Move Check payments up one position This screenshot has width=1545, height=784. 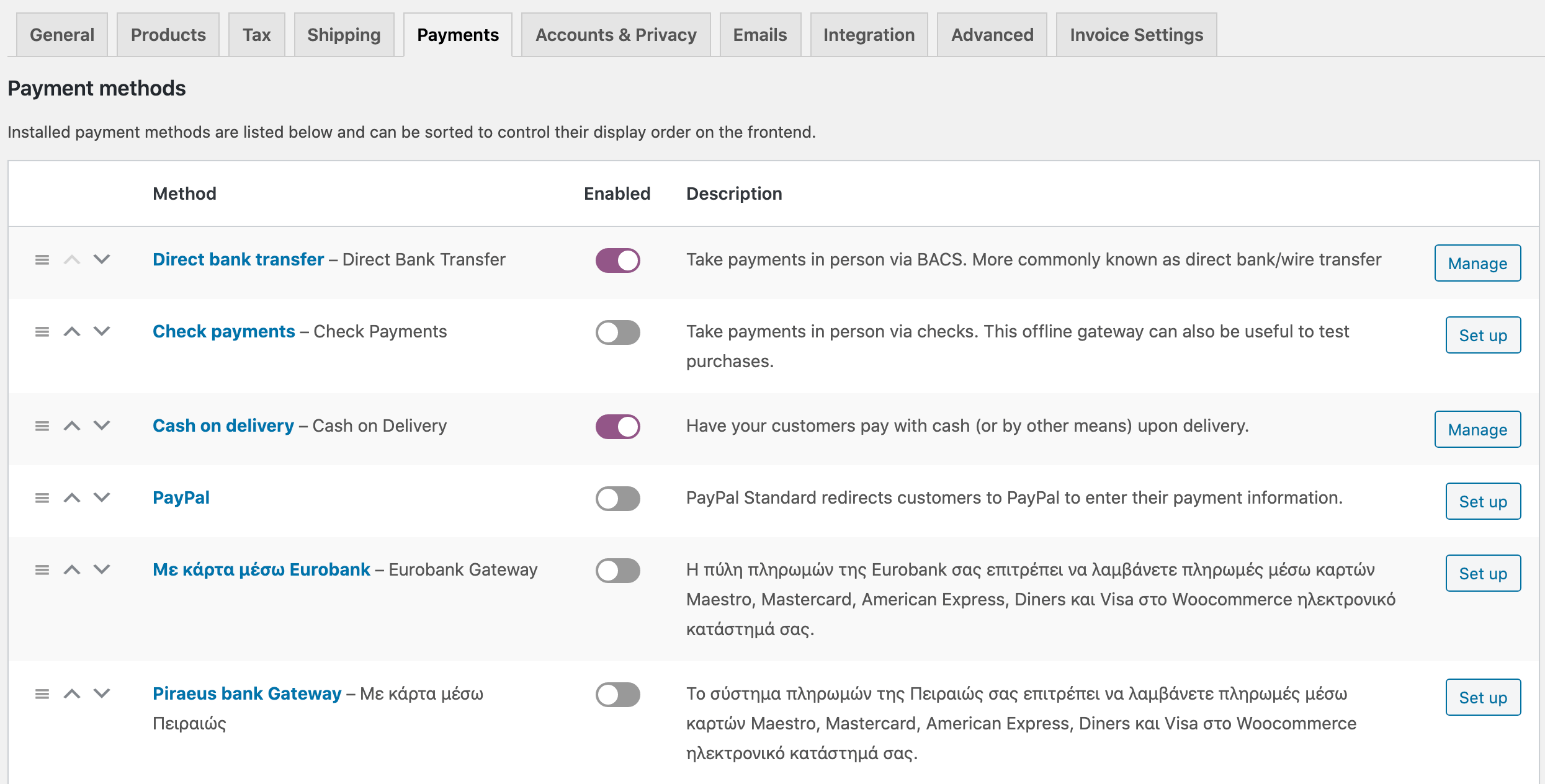pyautogui.click(x=72, y=331)
